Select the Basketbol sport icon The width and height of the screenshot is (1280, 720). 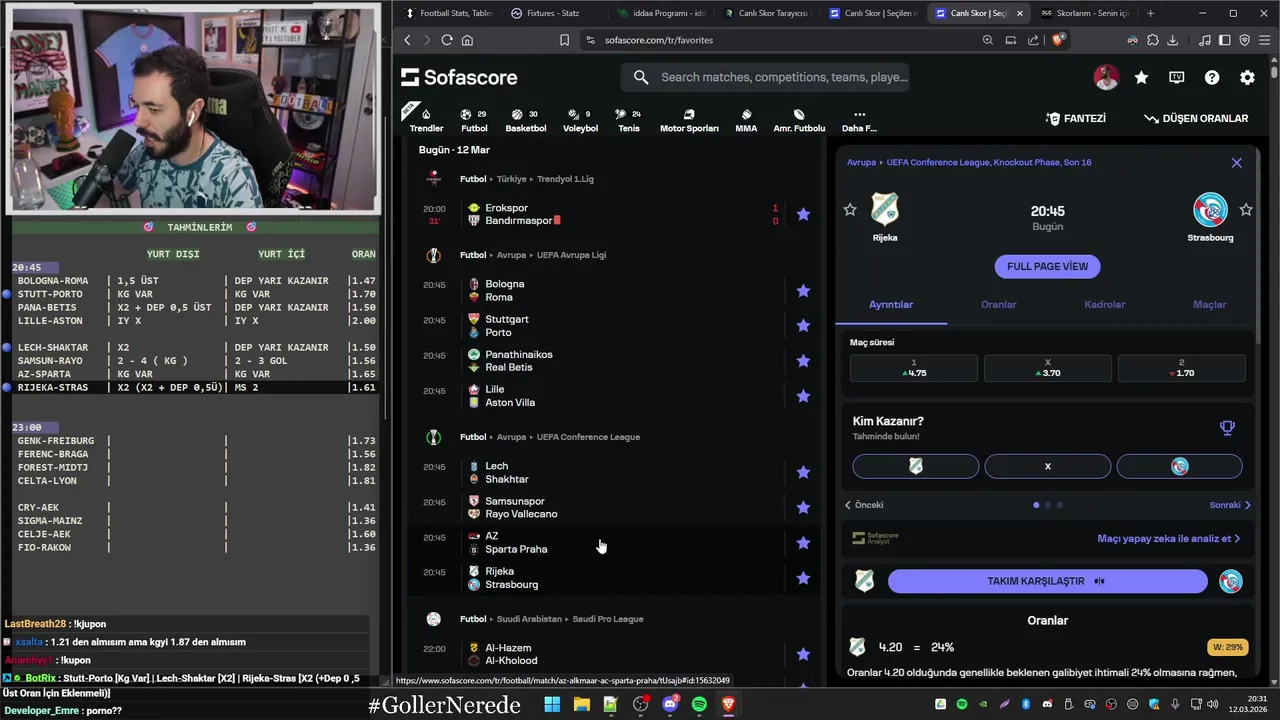(x=526, y=120)
